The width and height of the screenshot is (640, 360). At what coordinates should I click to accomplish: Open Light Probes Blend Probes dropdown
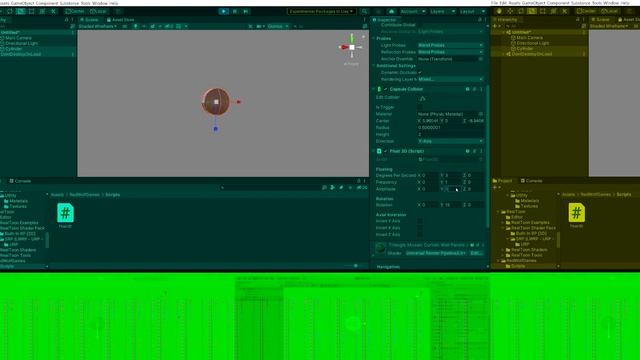point(451,45)
